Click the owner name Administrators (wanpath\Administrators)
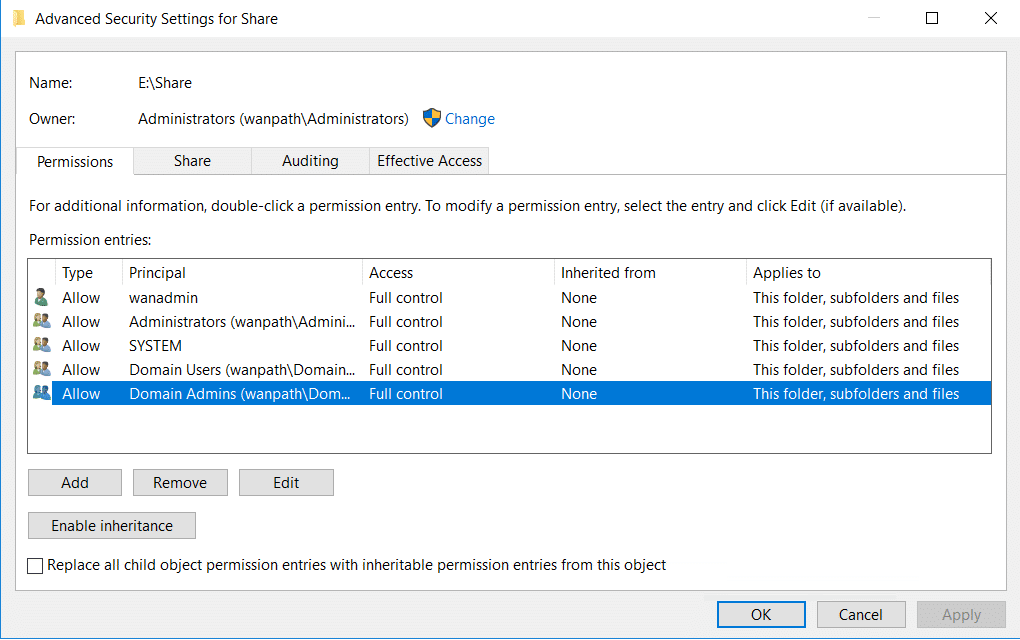 tap(273, 119)
